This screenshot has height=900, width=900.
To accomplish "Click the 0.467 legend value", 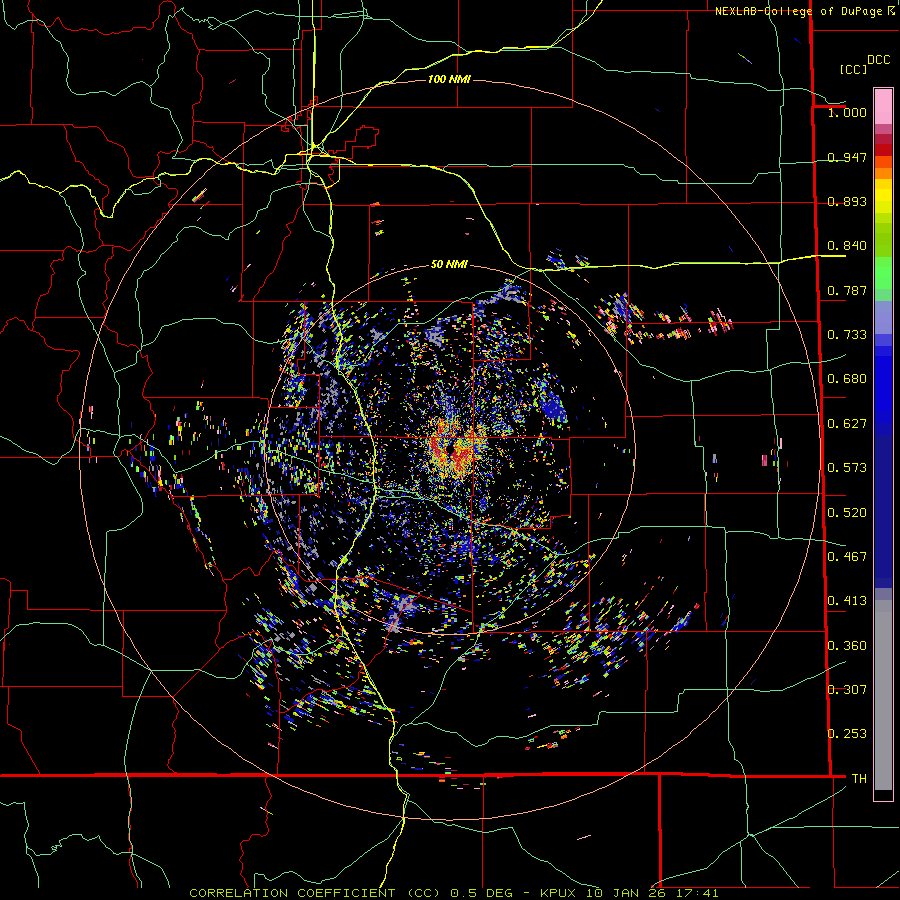I will tap(847, 557).
